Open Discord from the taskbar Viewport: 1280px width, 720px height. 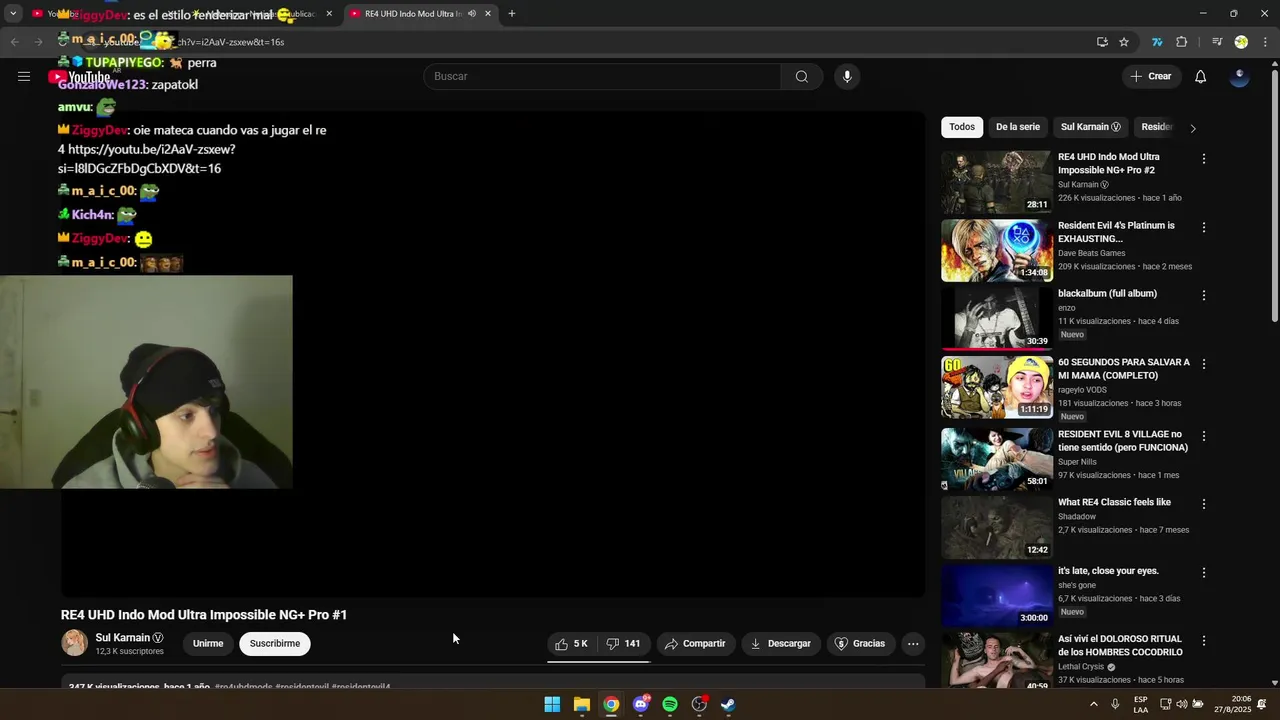pos(641,705)
